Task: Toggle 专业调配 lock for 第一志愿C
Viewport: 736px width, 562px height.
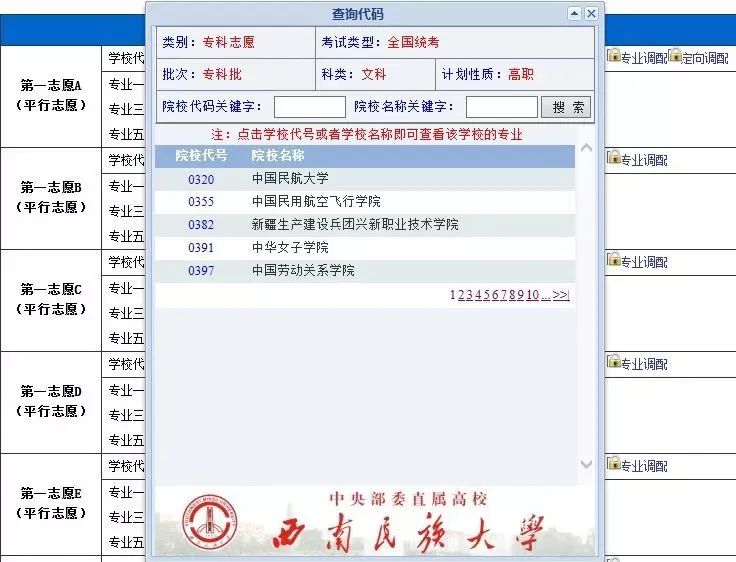Action: click(614, 260)
